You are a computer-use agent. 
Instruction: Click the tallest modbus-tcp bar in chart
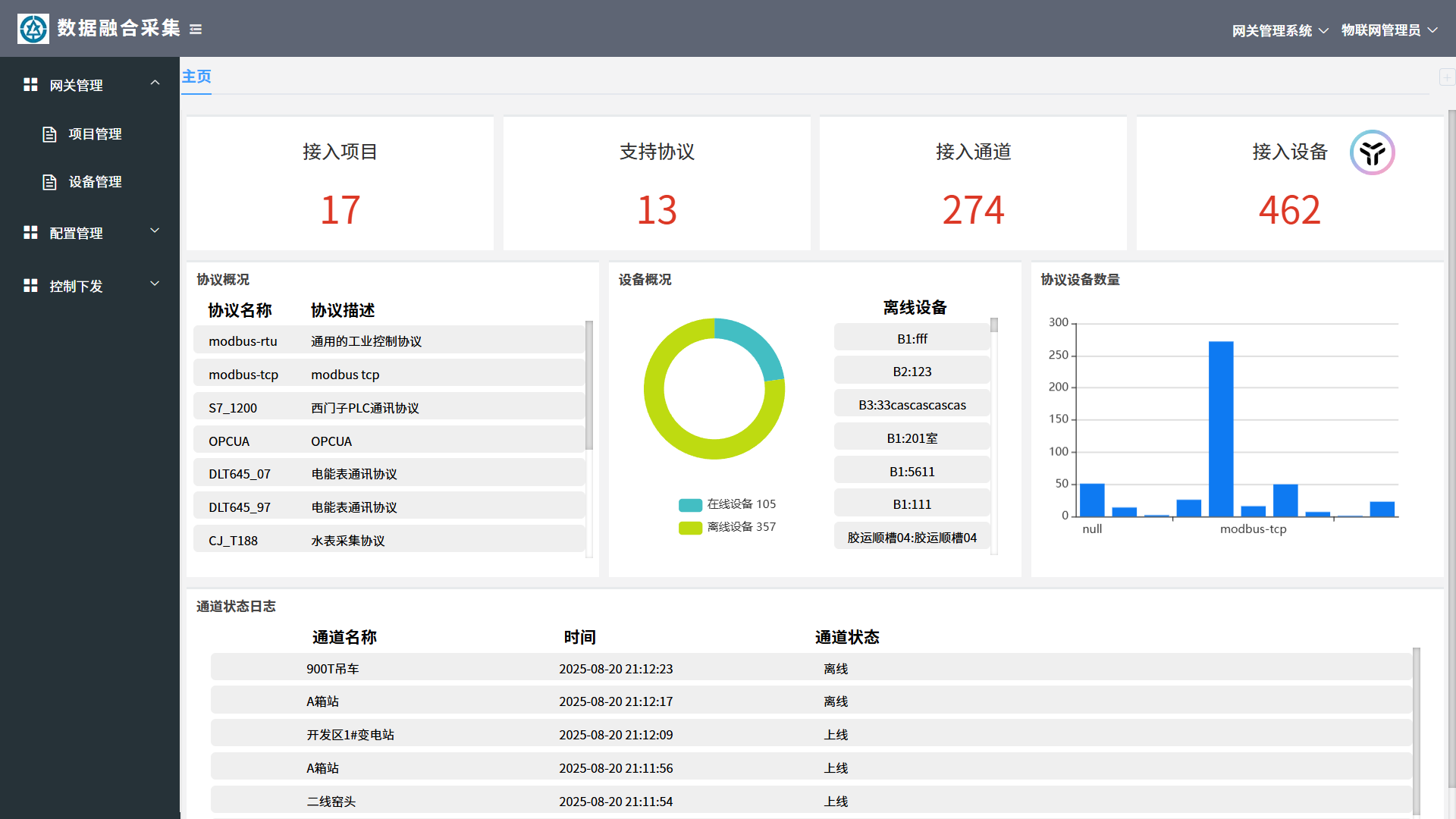(1221, 428)
